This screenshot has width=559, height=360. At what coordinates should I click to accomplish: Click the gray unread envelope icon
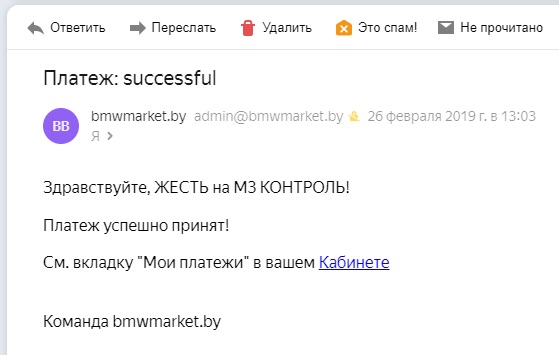446,27
